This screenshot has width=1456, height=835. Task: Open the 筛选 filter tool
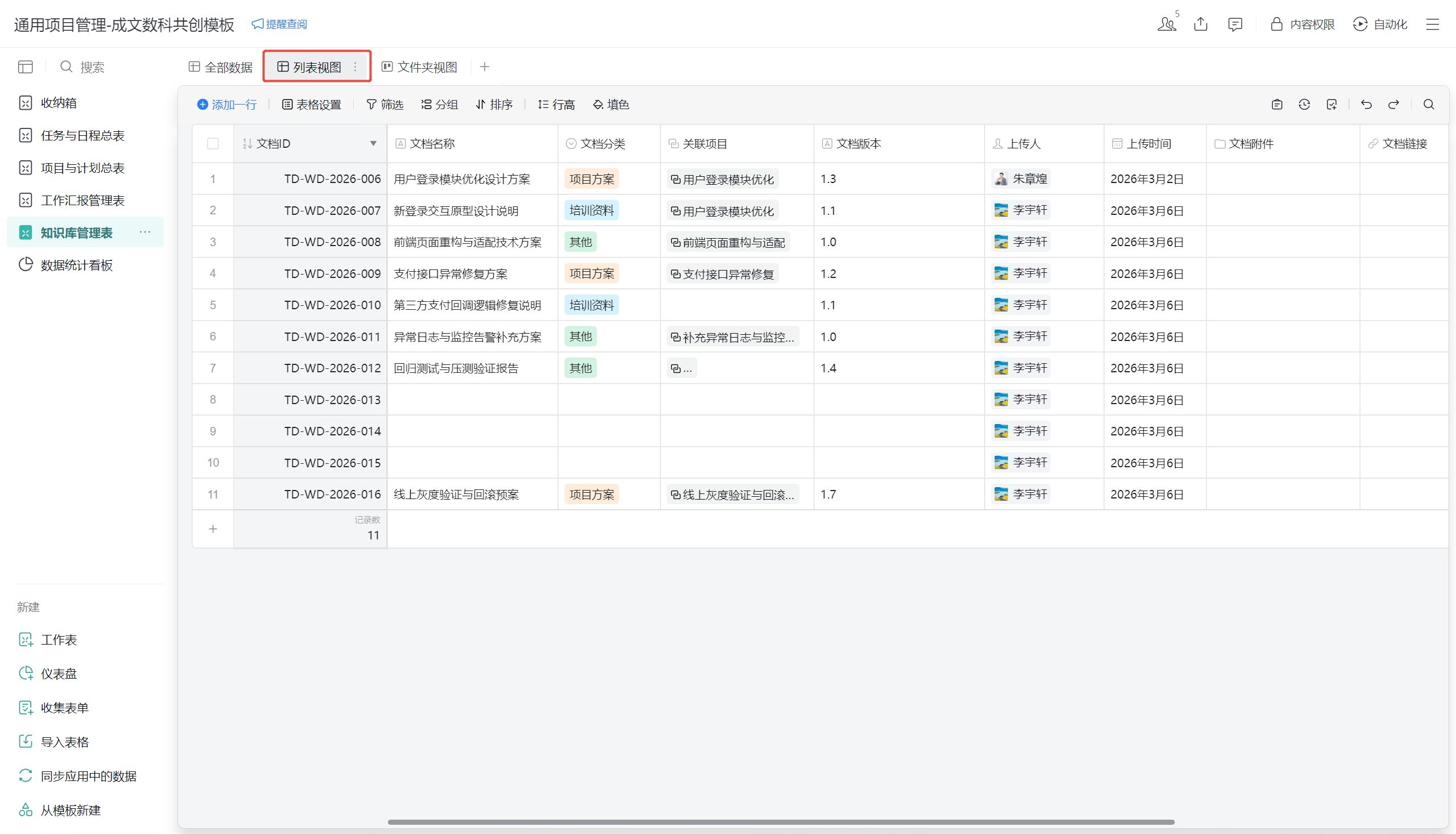coord(385,105)
